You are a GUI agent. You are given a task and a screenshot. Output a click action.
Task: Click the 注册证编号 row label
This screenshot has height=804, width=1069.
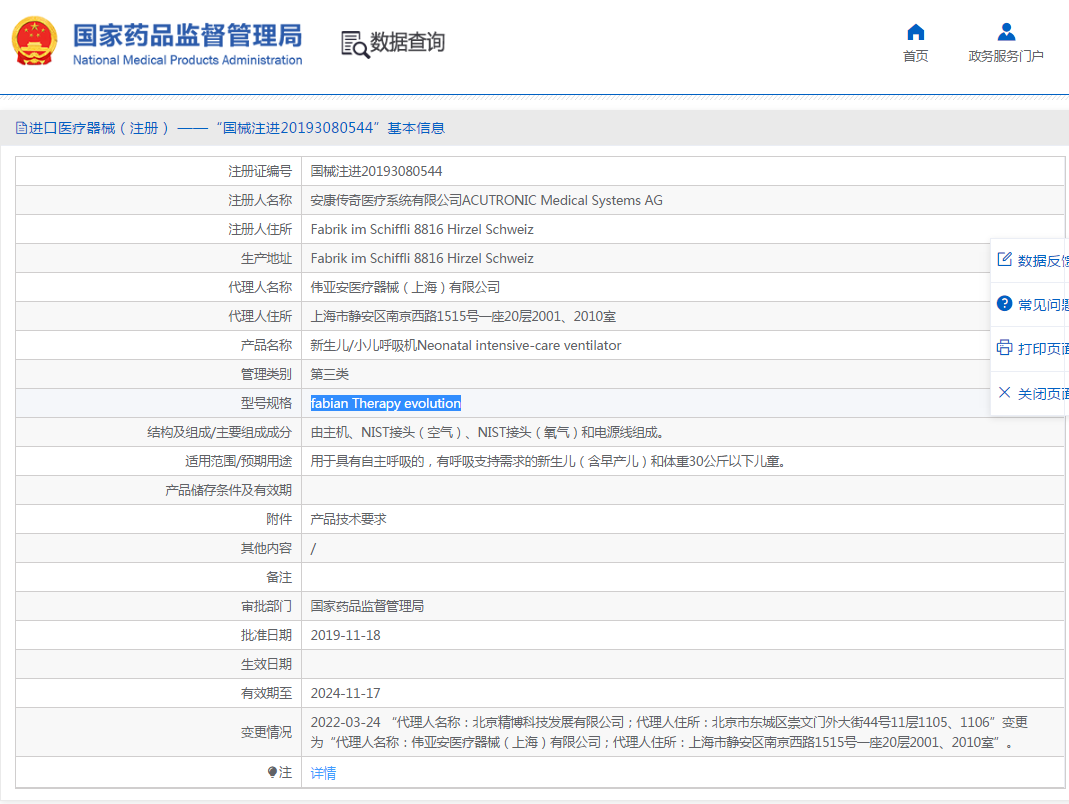click(x=260, y=171)
